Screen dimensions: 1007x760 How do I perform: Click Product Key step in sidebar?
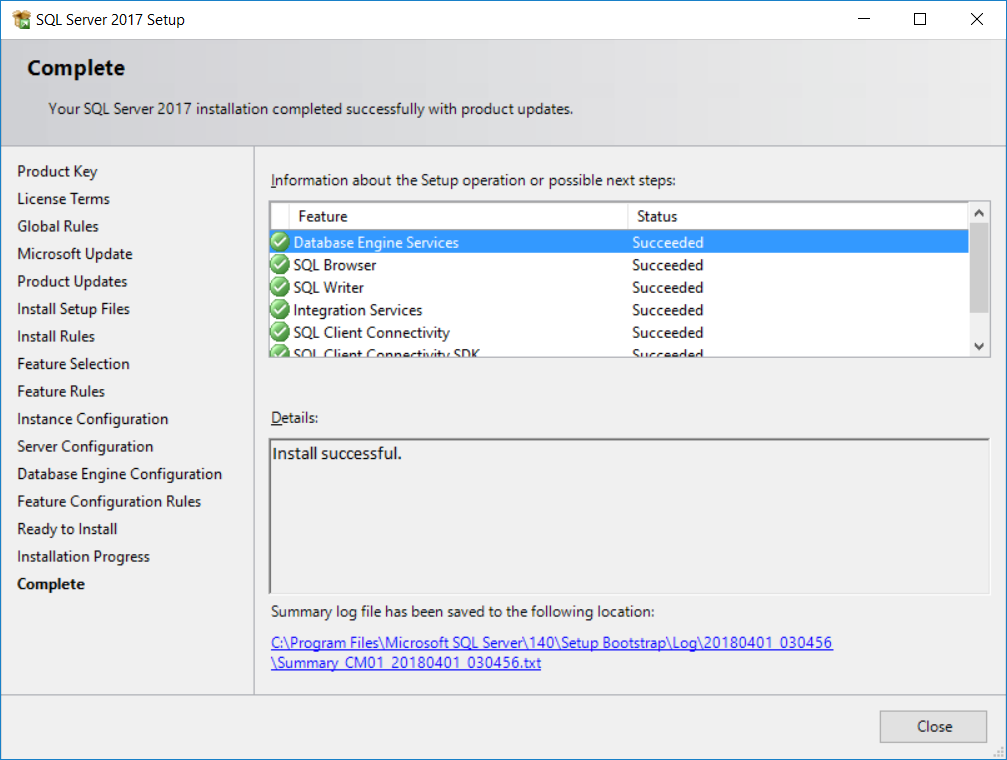click(x=57, y=172)
